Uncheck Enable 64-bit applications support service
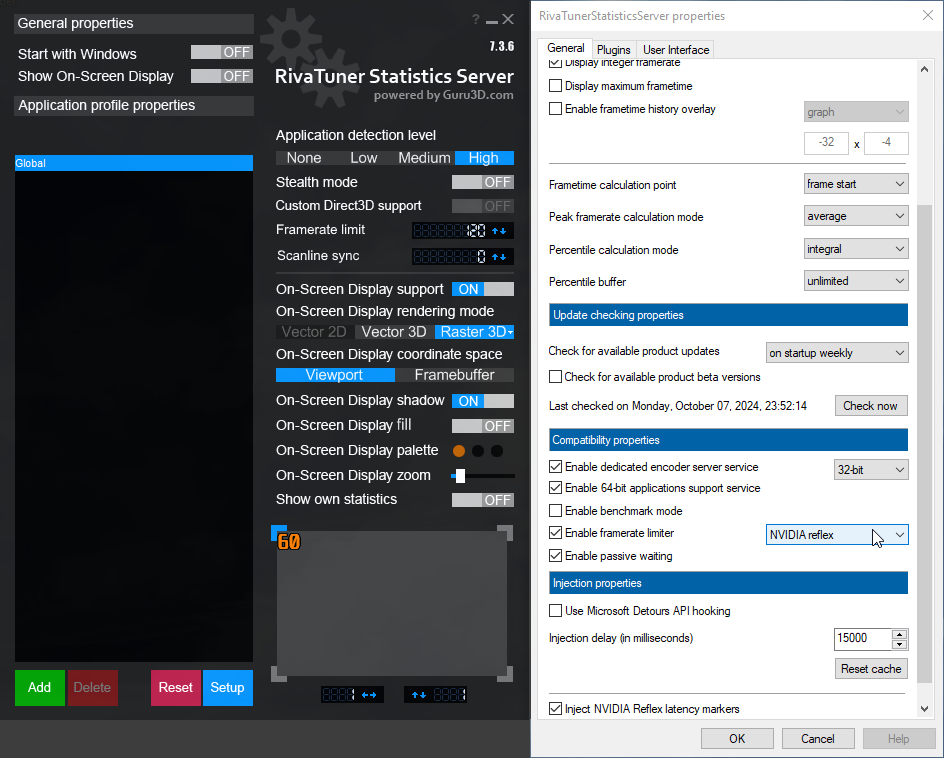 point(556,488)
